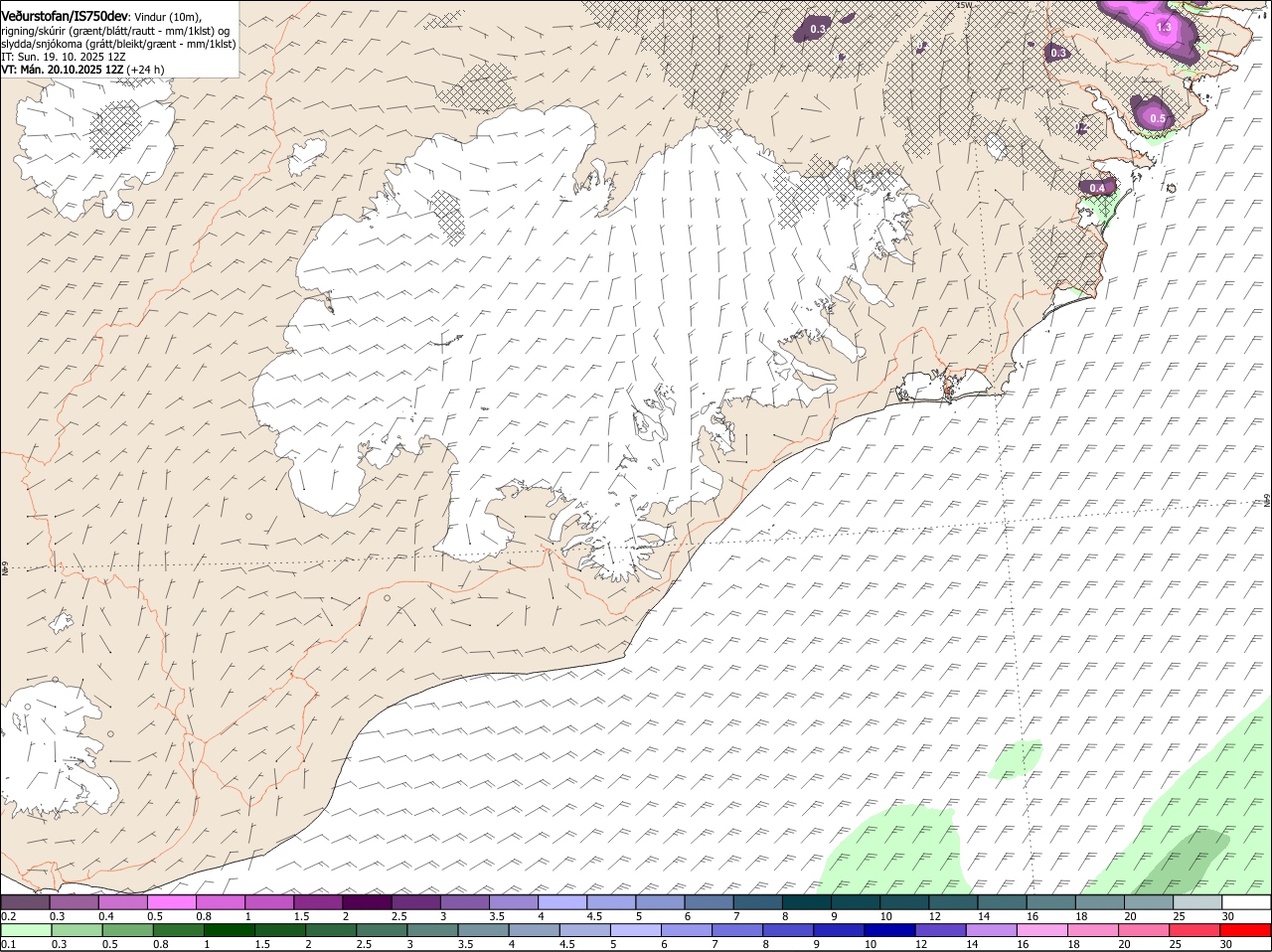Click the dark green rain core offshore southeast

coord(1183,862)
